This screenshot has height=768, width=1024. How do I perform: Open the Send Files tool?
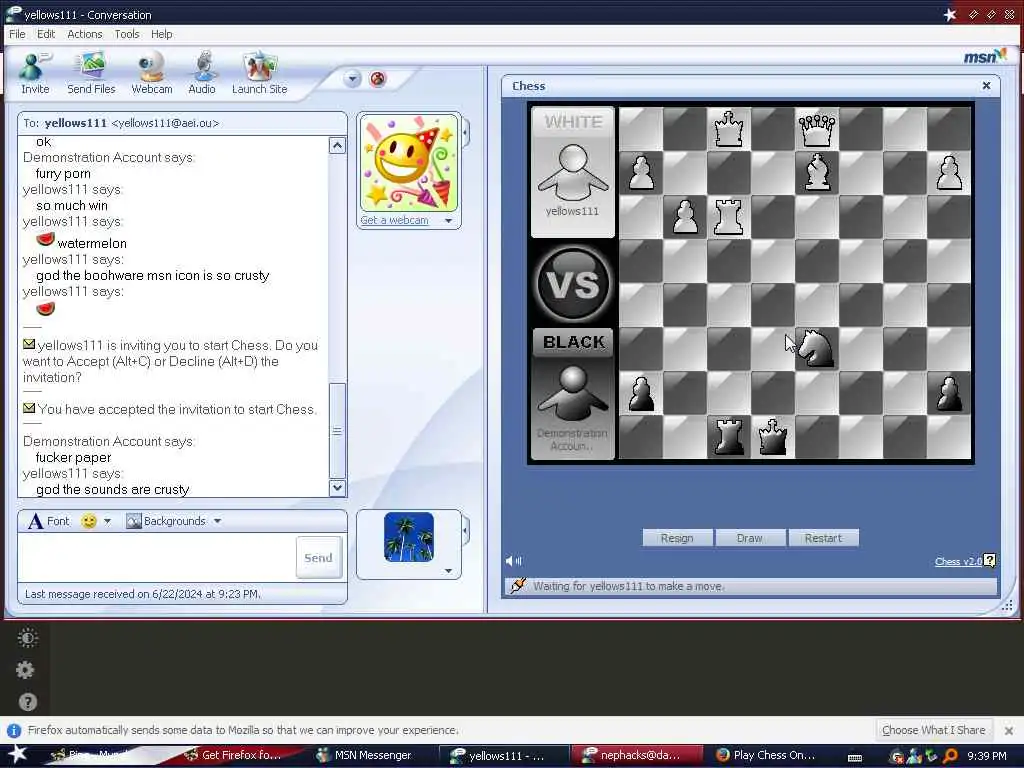(x=91, y=72)
